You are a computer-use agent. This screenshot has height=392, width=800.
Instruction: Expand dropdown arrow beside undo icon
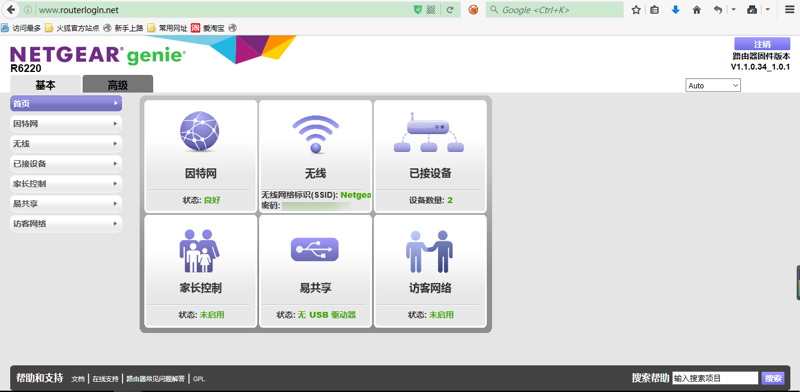[733, 10]
